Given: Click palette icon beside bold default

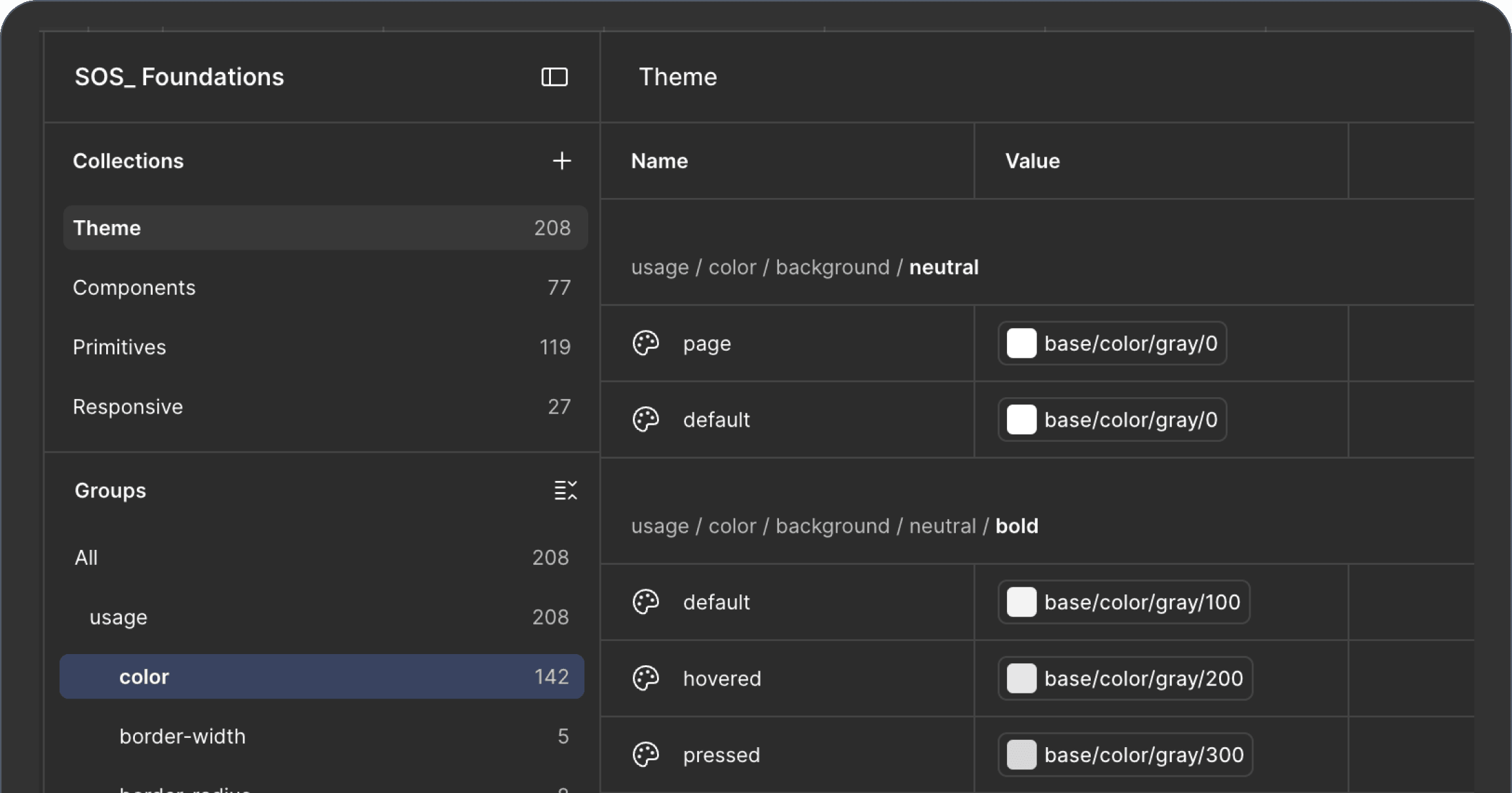Looking at the screenshot, I should [x=645, y=602].
